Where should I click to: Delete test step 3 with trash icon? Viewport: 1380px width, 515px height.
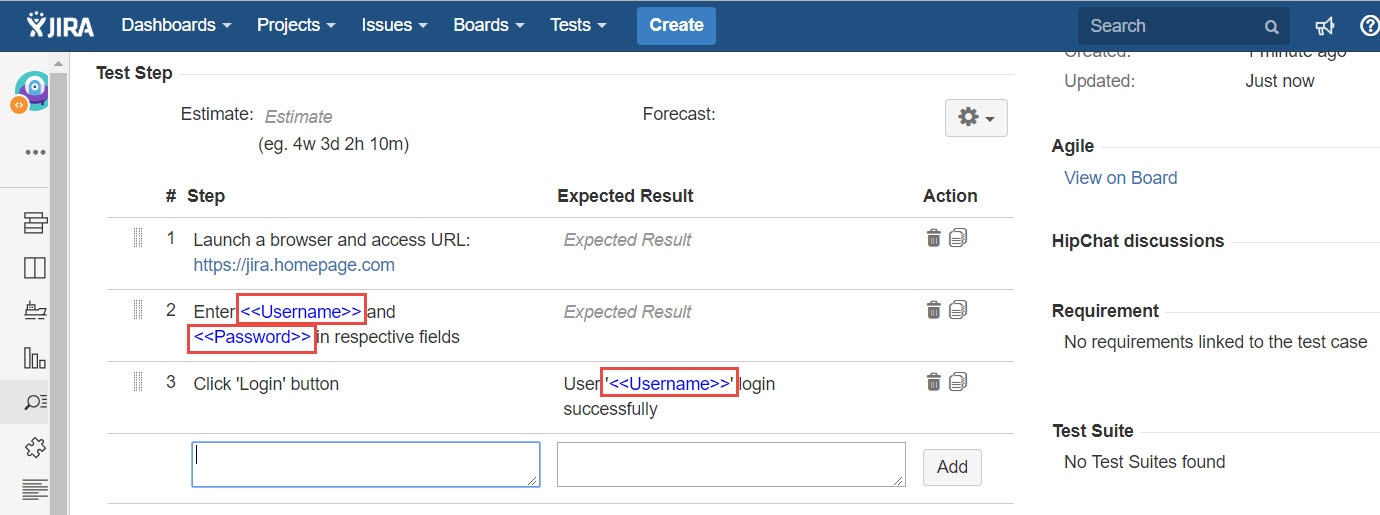click(x=933, y=381)
